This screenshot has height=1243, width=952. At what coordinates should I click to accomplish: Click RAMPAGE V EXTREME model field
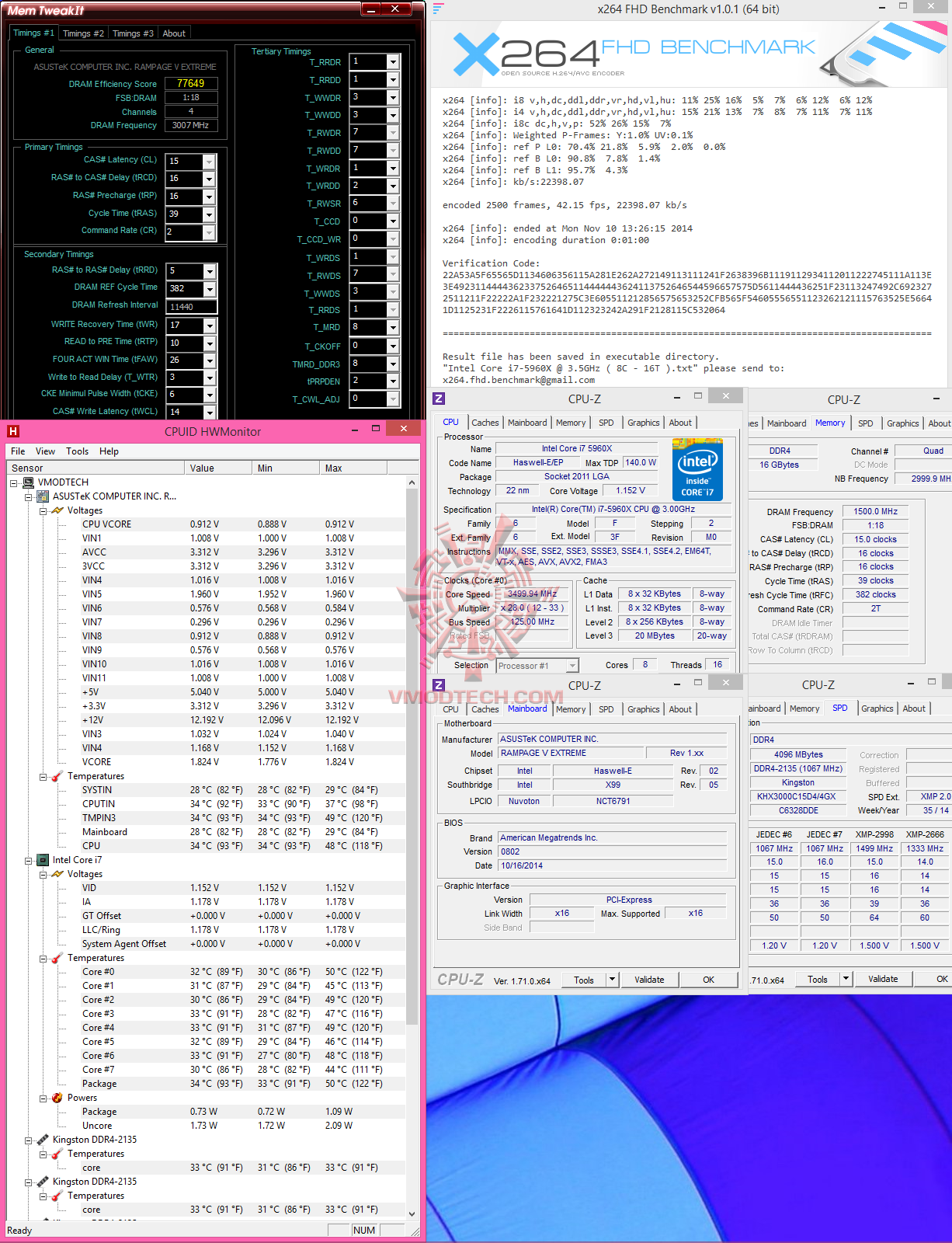tap(572, 753)
